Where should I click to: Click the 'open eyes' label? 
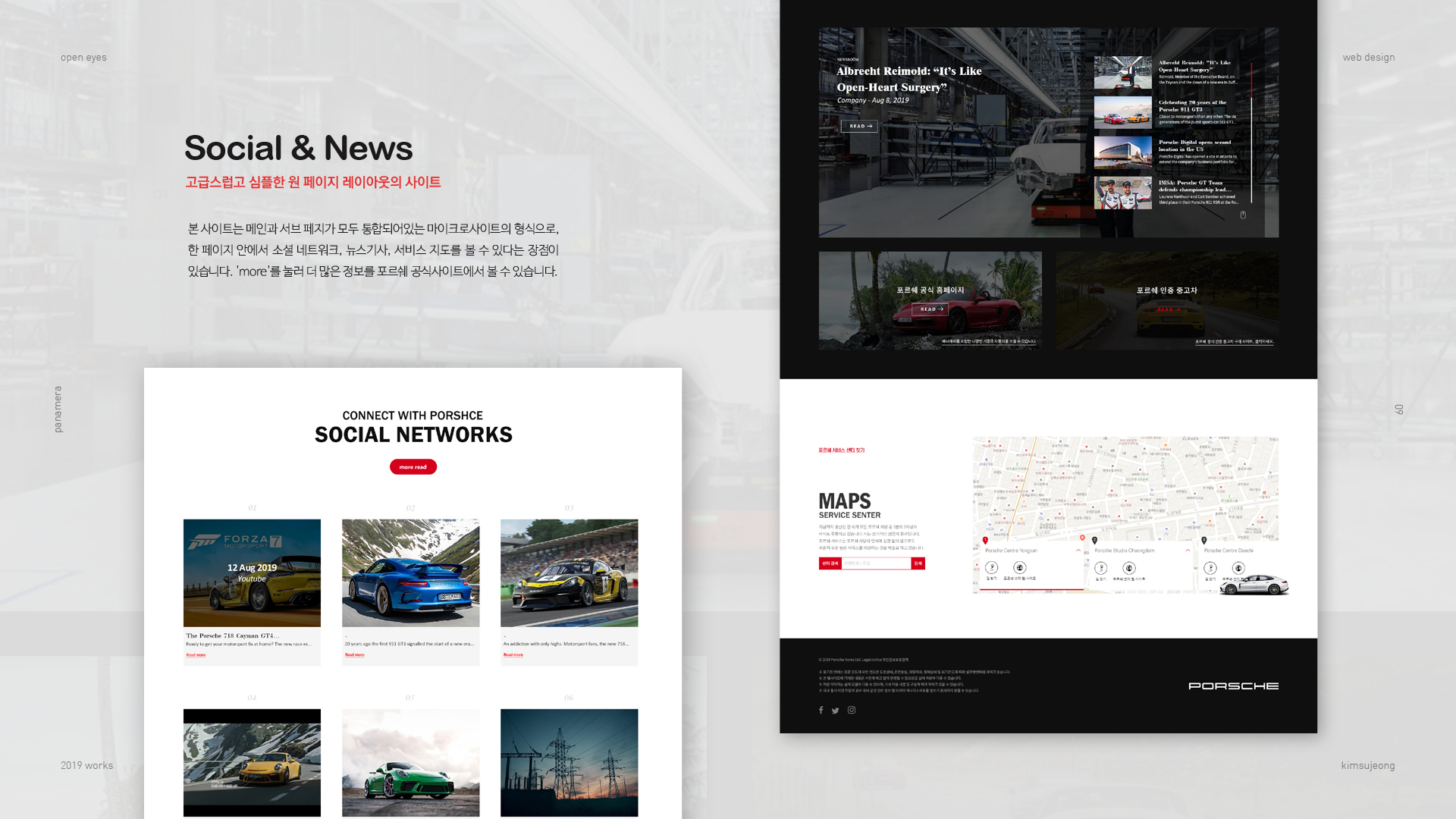coord(83,58)
